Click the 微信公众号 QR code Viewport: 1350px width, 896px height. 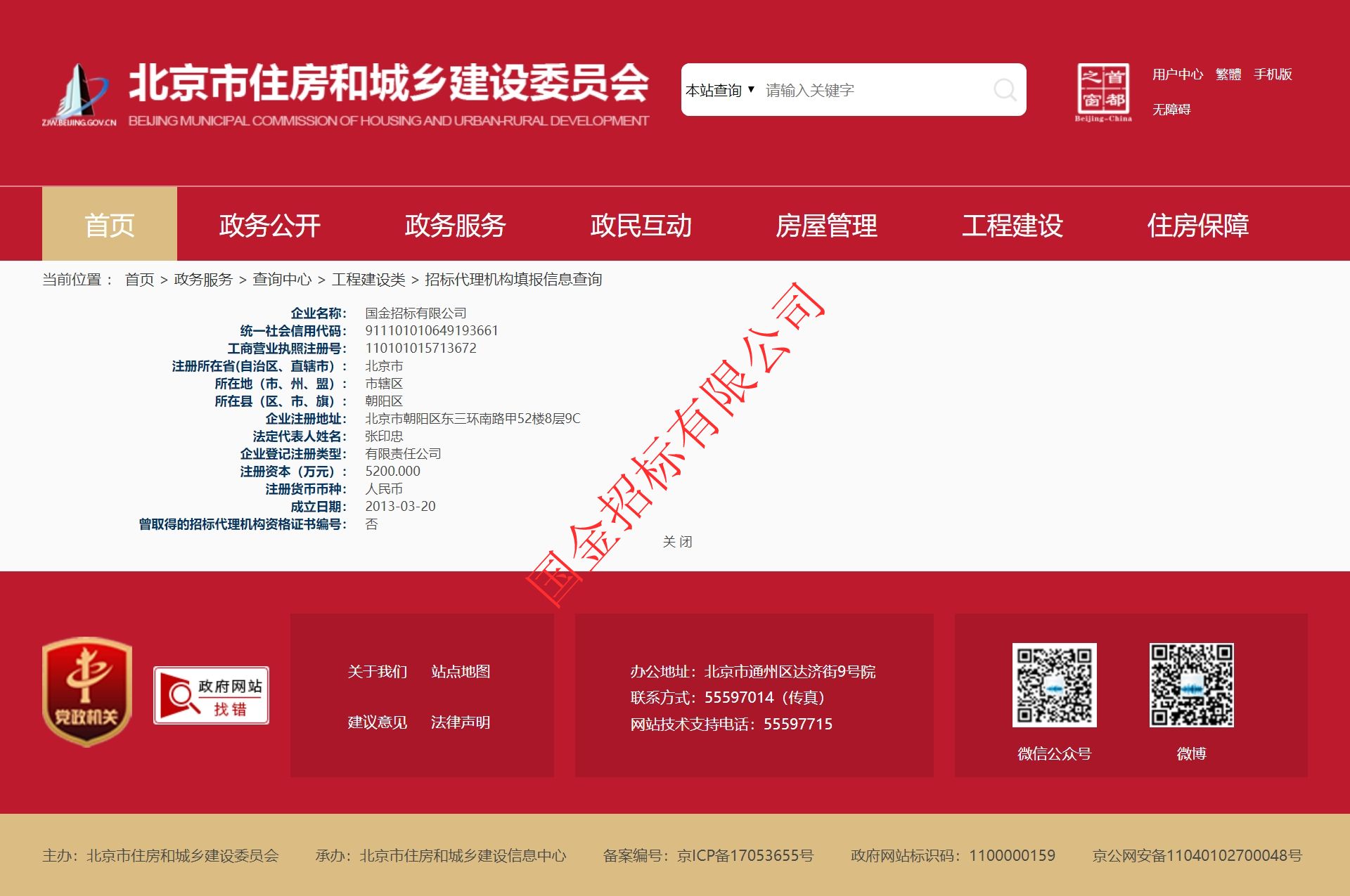[x=1053, y=684]
